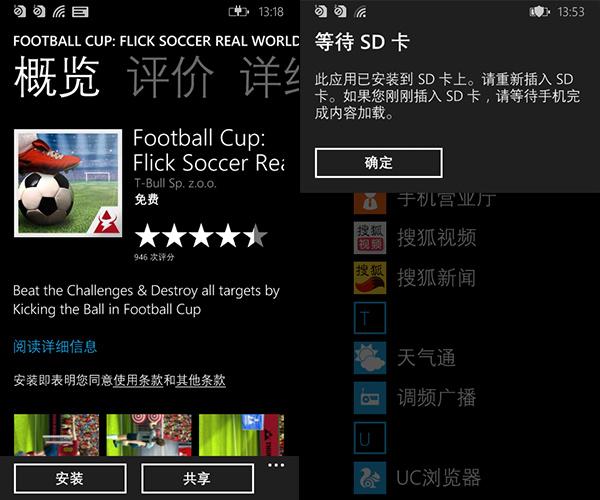Image resolution: width=600 pixels, height=500 pixels.
Task: Select the 概览 overview tab
Action: [57, 77]
